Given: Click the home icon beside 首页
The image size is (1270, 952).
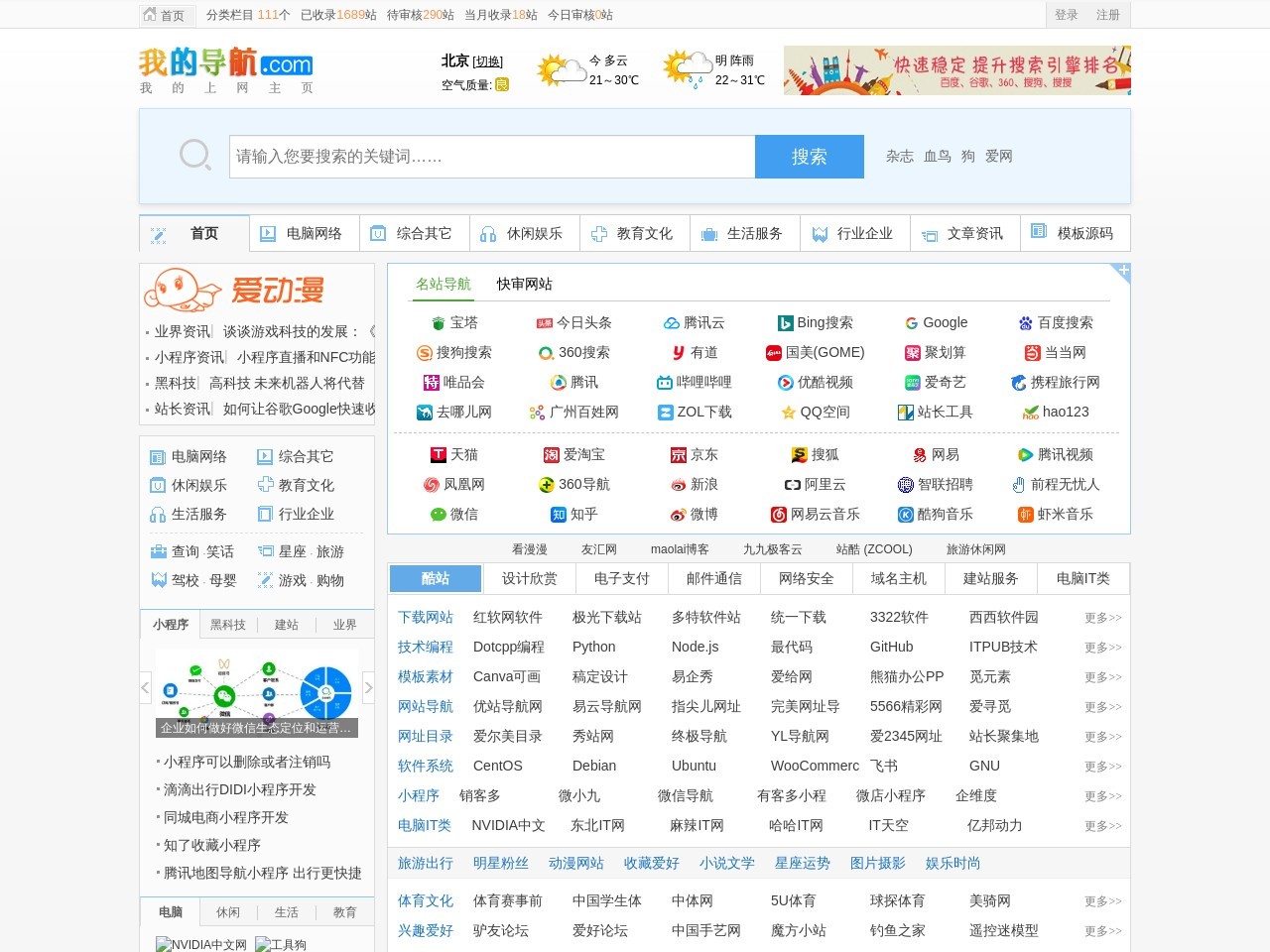Looking at the screenshot, I should coord(150,15).
